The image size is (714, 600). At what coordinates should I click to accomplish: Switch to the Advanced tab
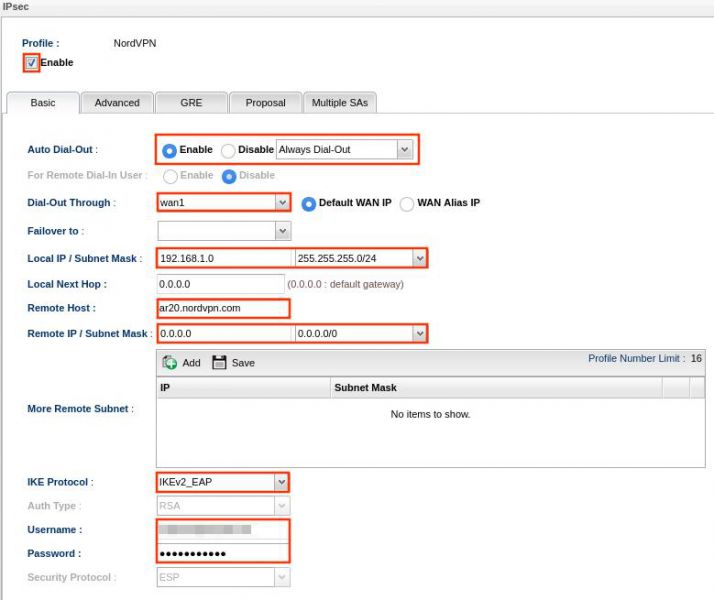[117, 103]
